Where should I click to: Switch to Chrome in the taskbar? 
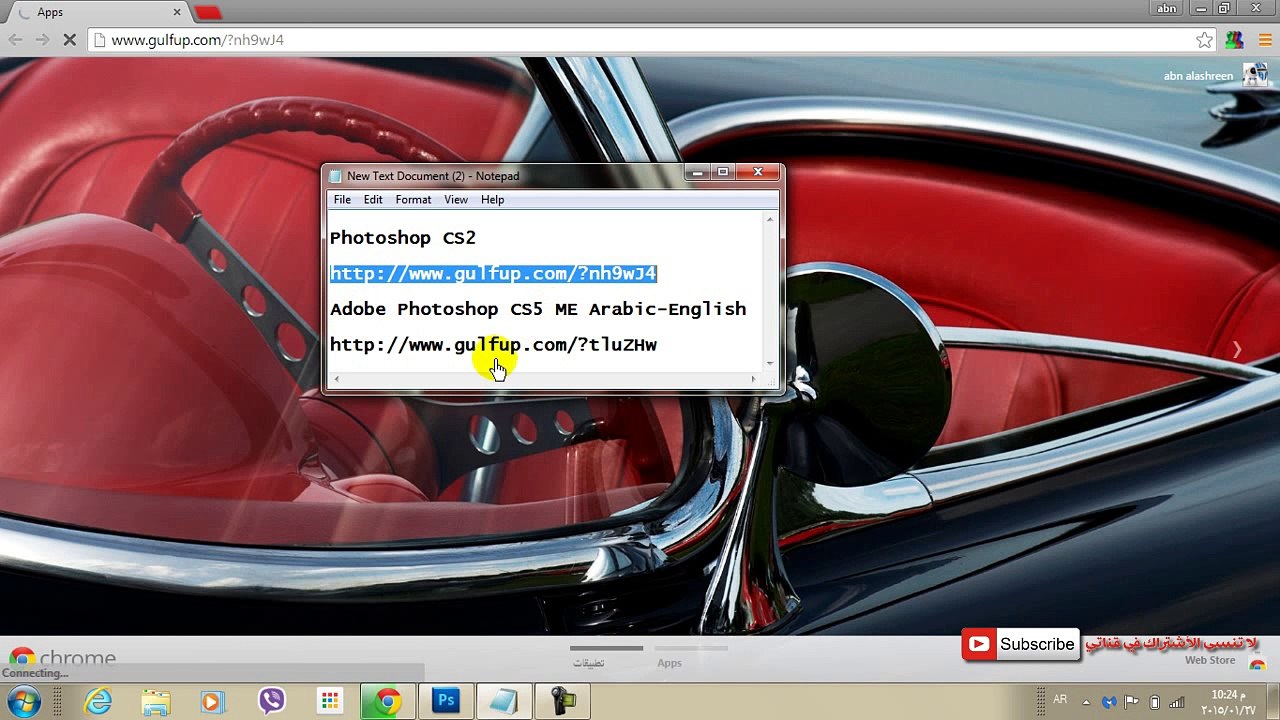coord(387,701)
